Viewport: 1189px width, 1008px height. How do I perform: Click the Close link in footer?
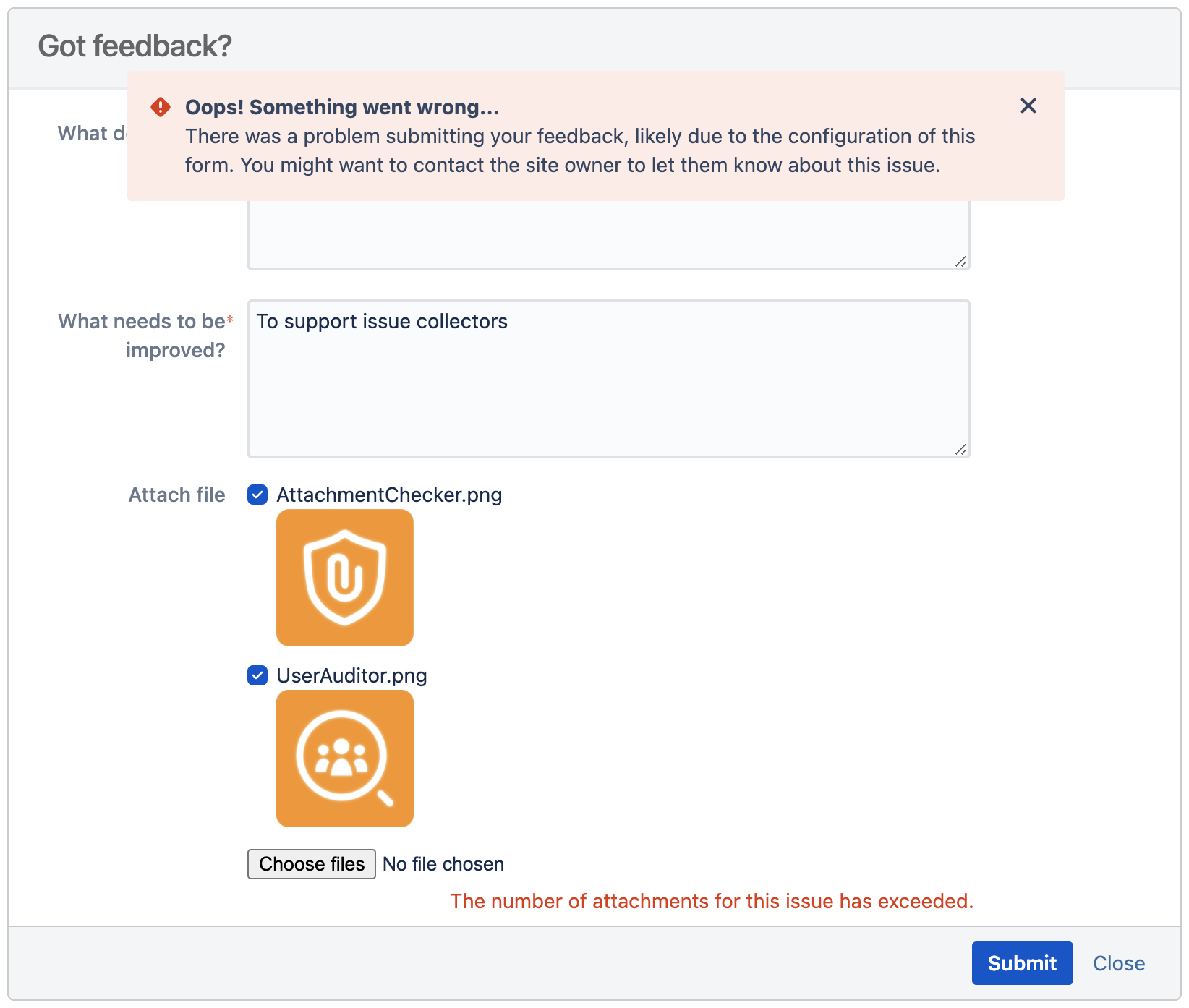pos(1118,963)
